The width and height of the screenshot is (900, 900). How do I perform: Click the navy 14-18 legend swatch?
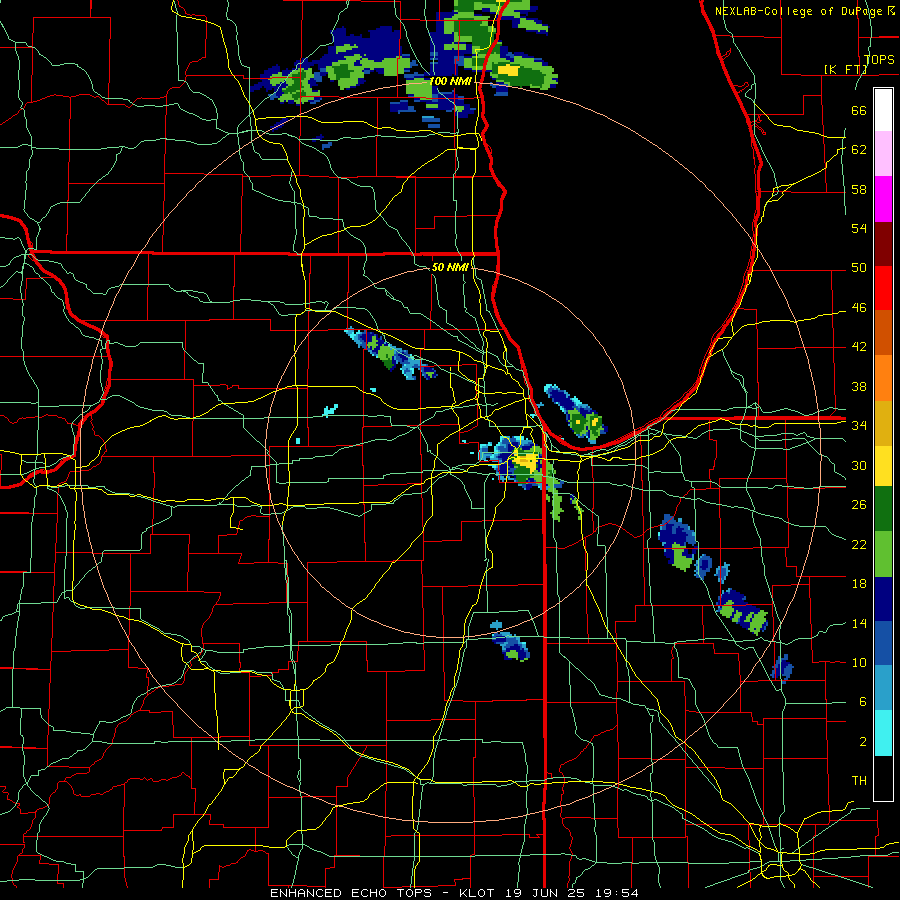coord(883,599)
